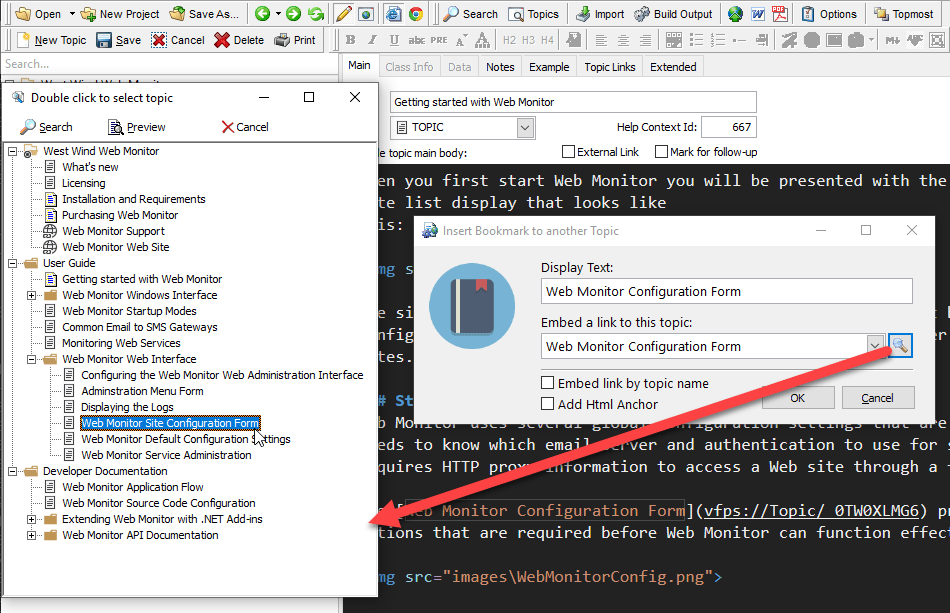Open the Topic Links tab
This screenshot has height=613, width=950.
pyautogui.click(x=610, y=67)
